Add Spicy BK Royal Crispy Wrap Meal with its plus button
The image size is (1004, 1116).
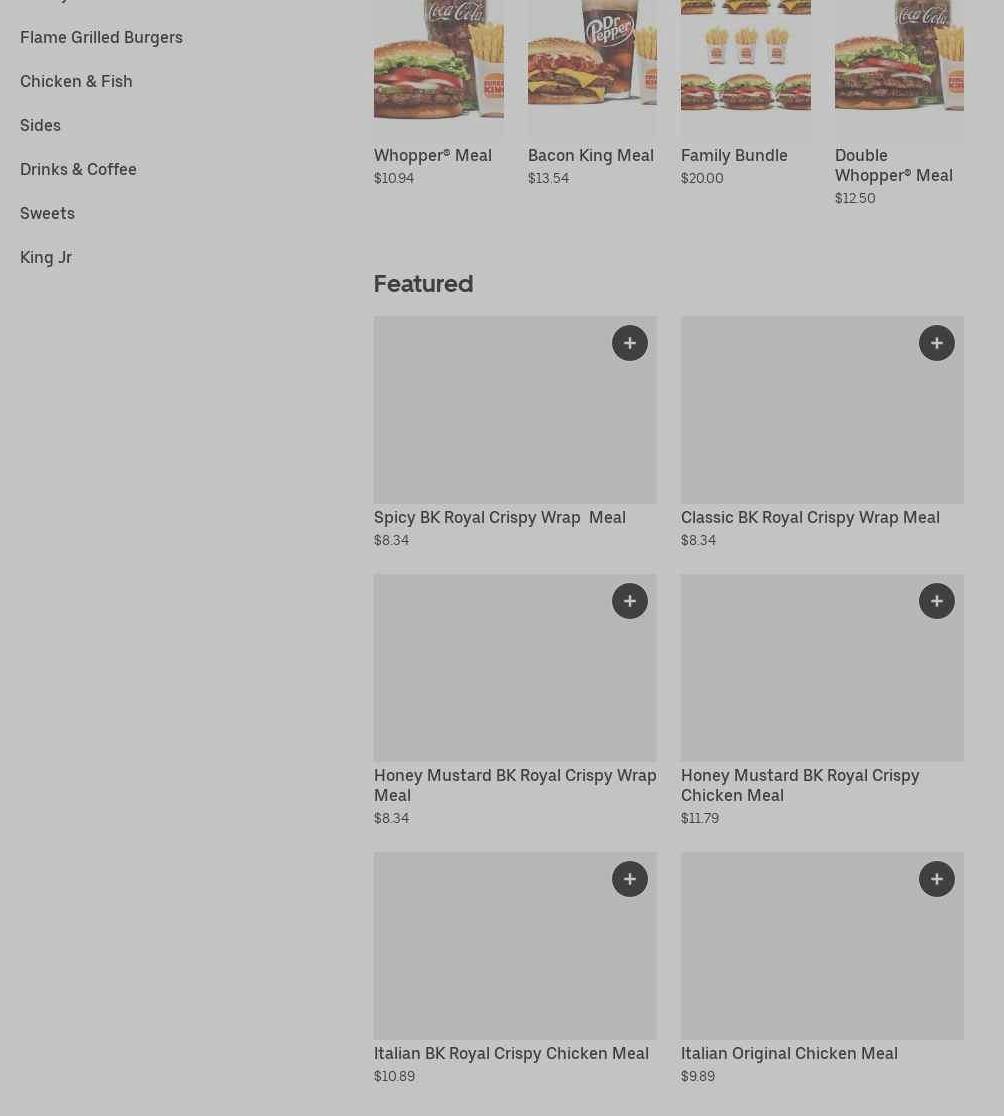coord(630,343)
